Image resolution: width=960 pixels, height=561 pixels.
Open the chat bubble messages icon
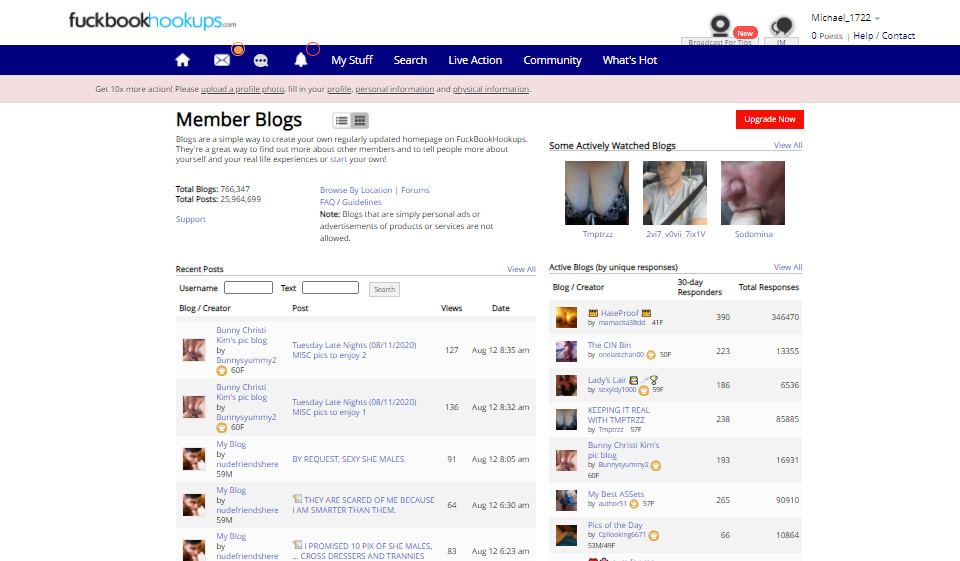(261, 60)
